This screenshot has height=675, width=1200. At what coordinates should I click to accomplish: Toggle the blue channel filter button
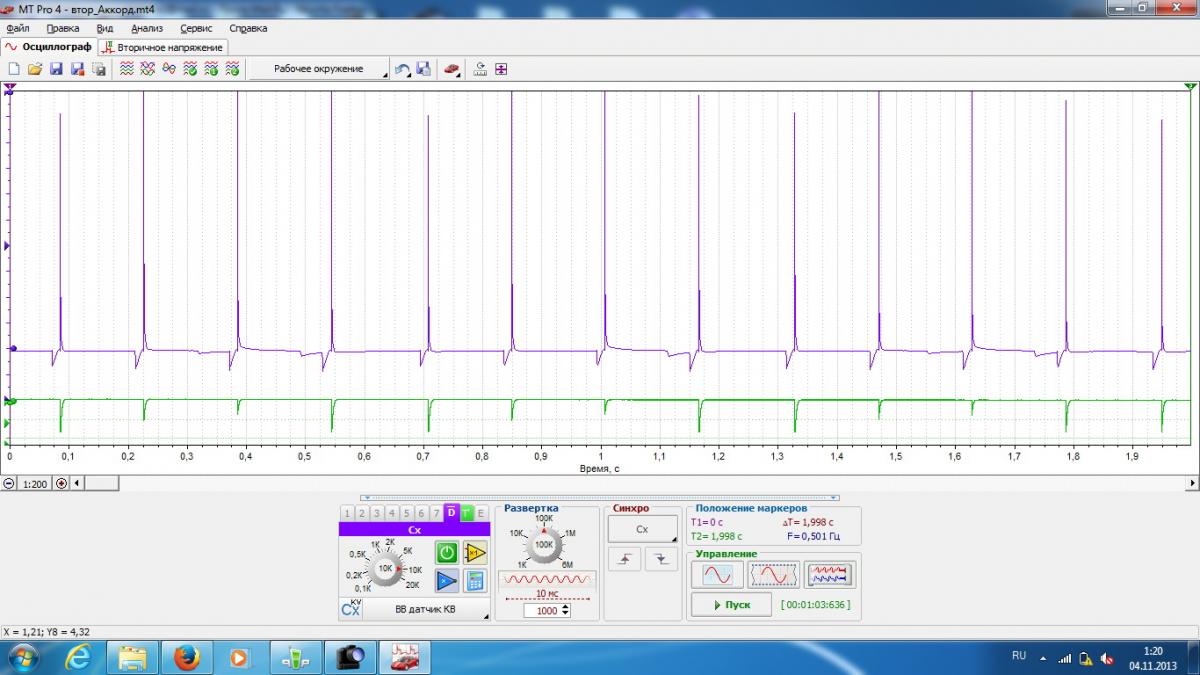tap(446, 580)
